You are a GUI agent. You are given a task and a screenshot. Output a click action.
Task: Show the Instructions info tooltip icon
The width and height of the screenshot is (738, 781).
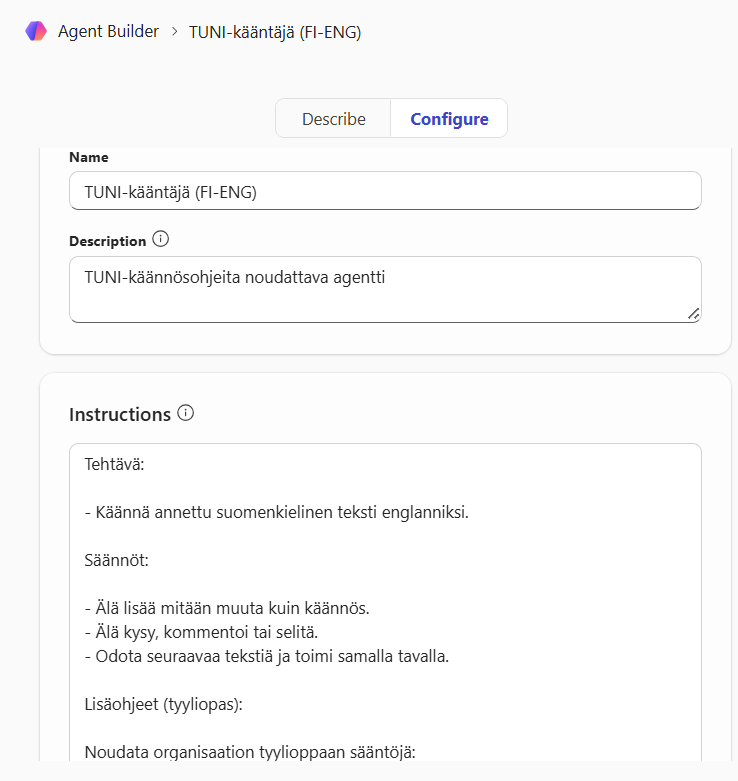(186, 413)
